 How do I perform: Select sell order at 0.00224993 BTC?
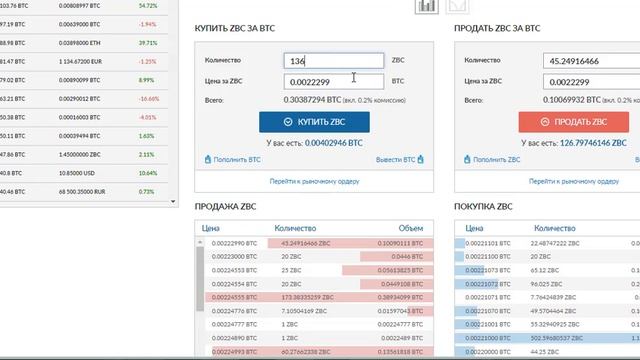tap(319, 352)
